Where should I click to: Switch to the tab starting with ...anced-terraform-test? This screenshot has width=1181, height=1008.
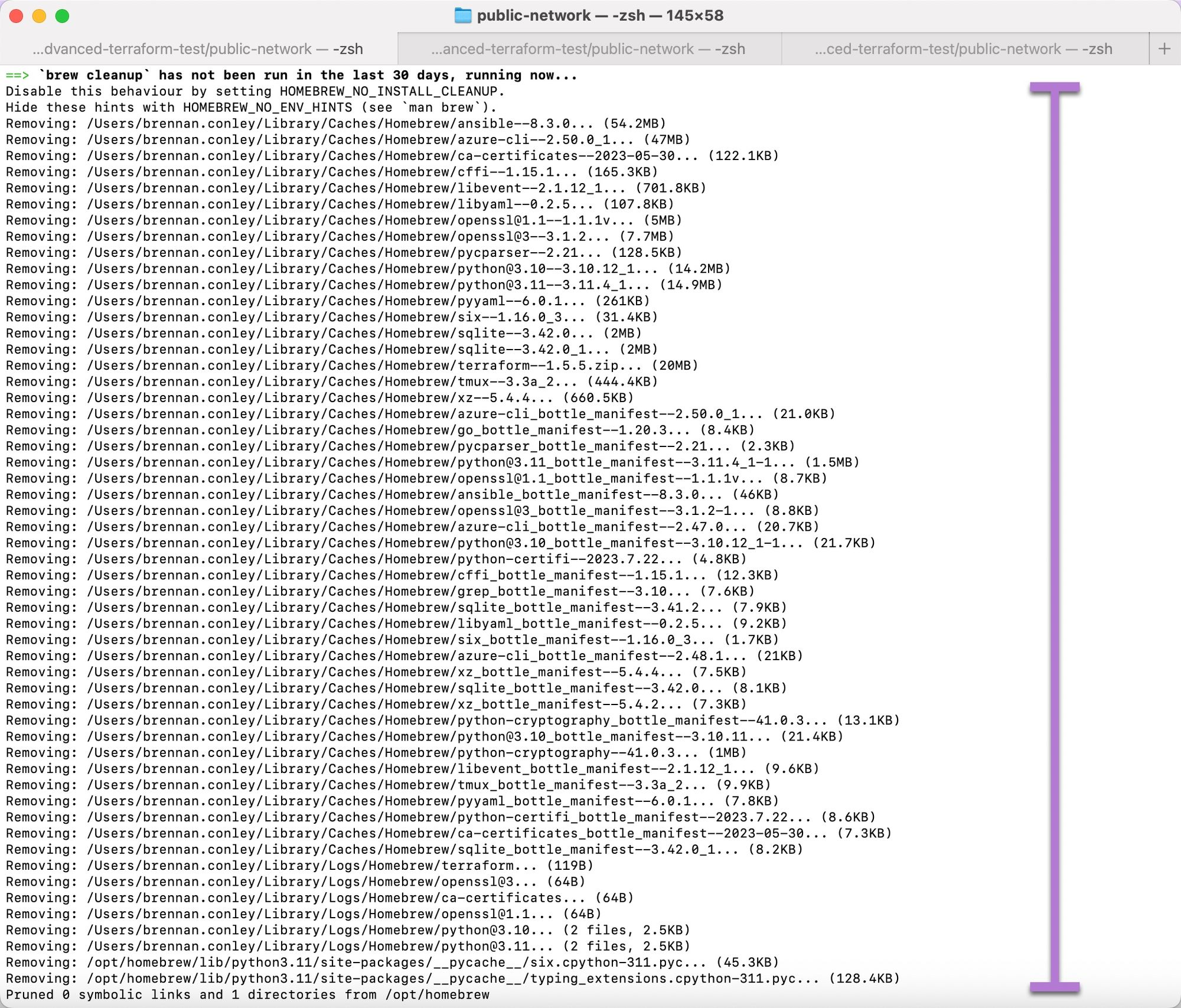[x=588, y=49]
